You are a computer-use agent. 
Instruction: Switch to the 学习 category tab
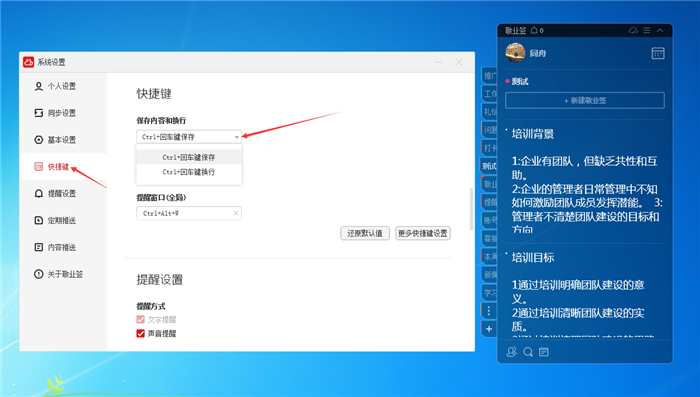pyautogui.click(x=490, y=293)
